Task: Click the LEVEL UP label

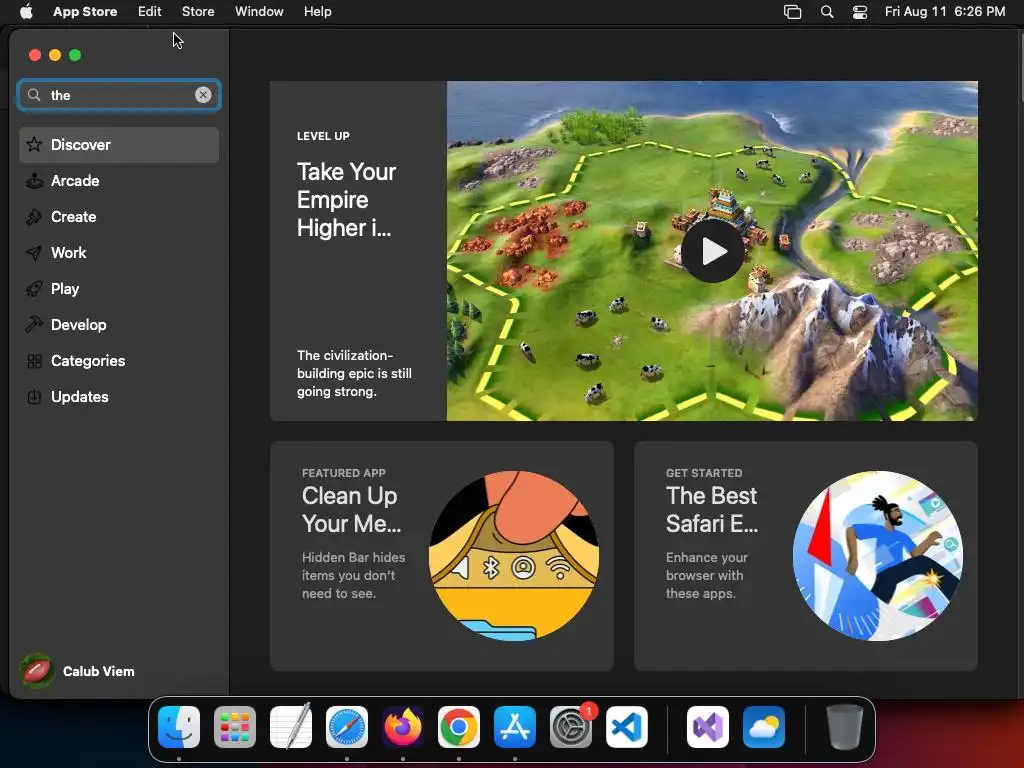Action: pos(323,136)
